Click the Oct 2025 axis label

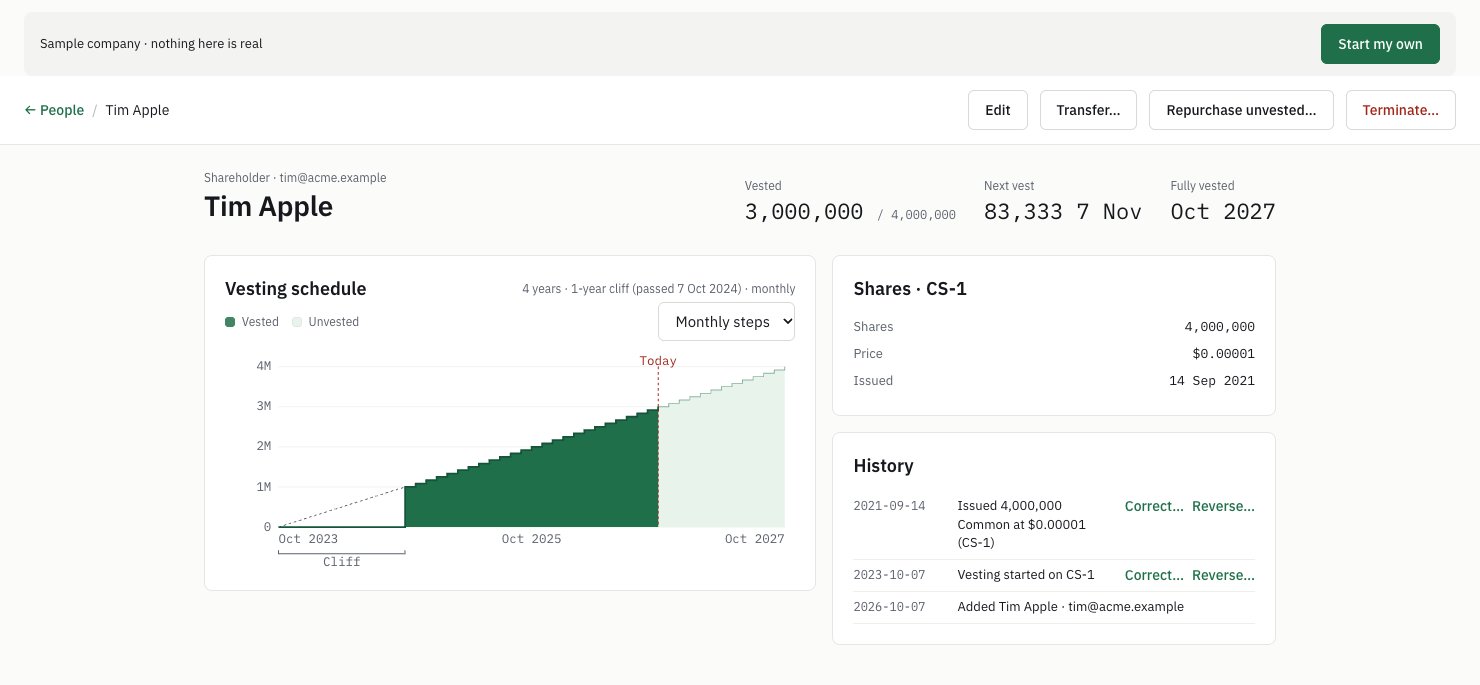click(x=531, y=539)
